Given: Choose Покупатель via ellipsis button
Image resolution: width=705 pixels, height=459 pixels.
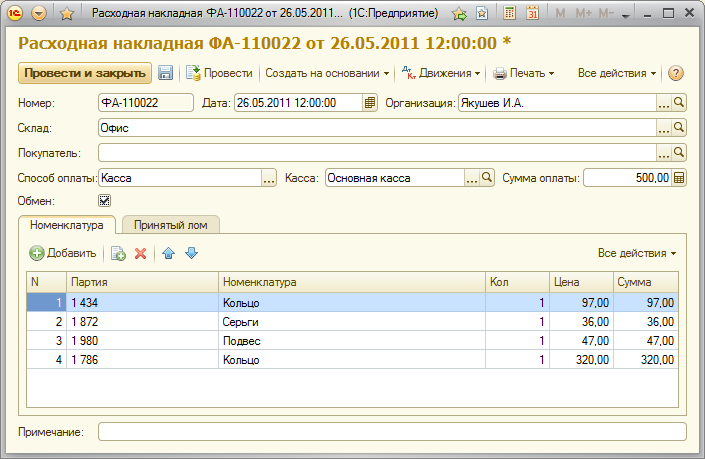Looking at the screenshot, I should tap(664, 153).
